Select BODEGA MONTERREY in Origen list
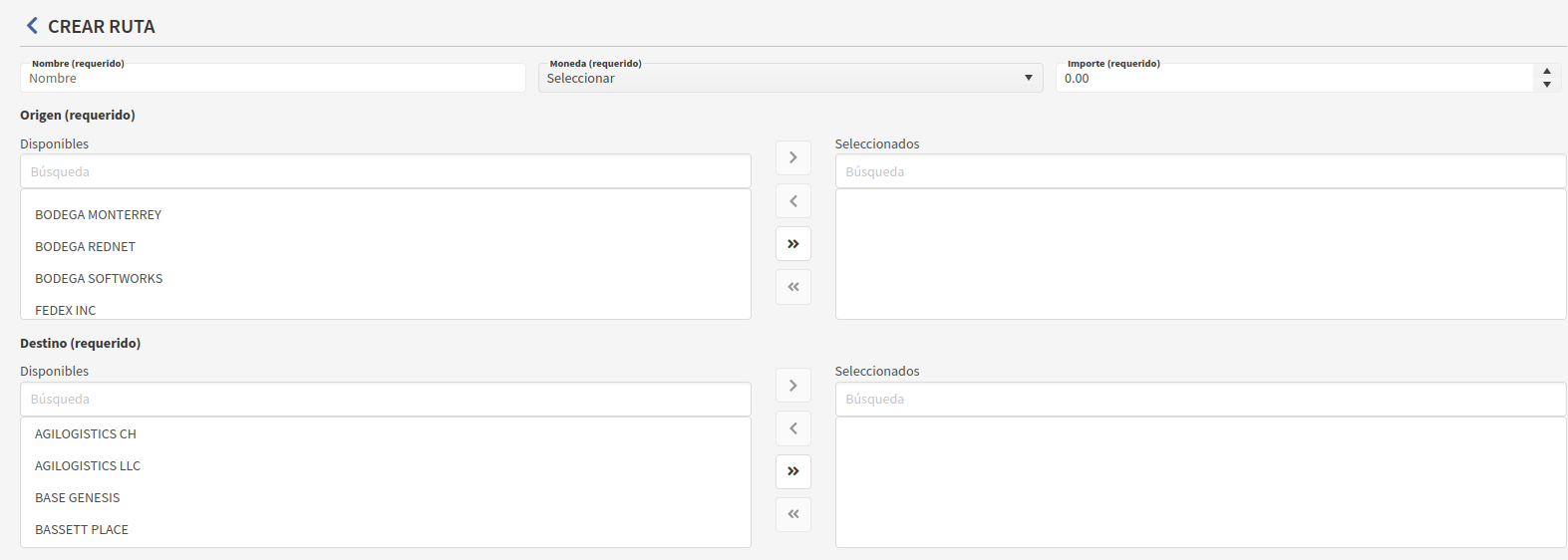This screenshot has height=560, width=1568. 98,215
